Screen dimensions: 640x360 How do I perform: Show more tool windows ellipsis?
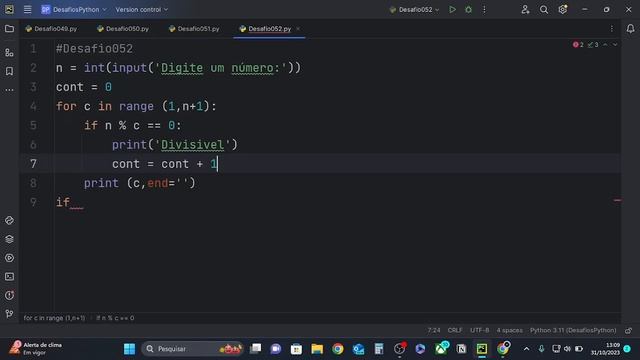(9, 90)
